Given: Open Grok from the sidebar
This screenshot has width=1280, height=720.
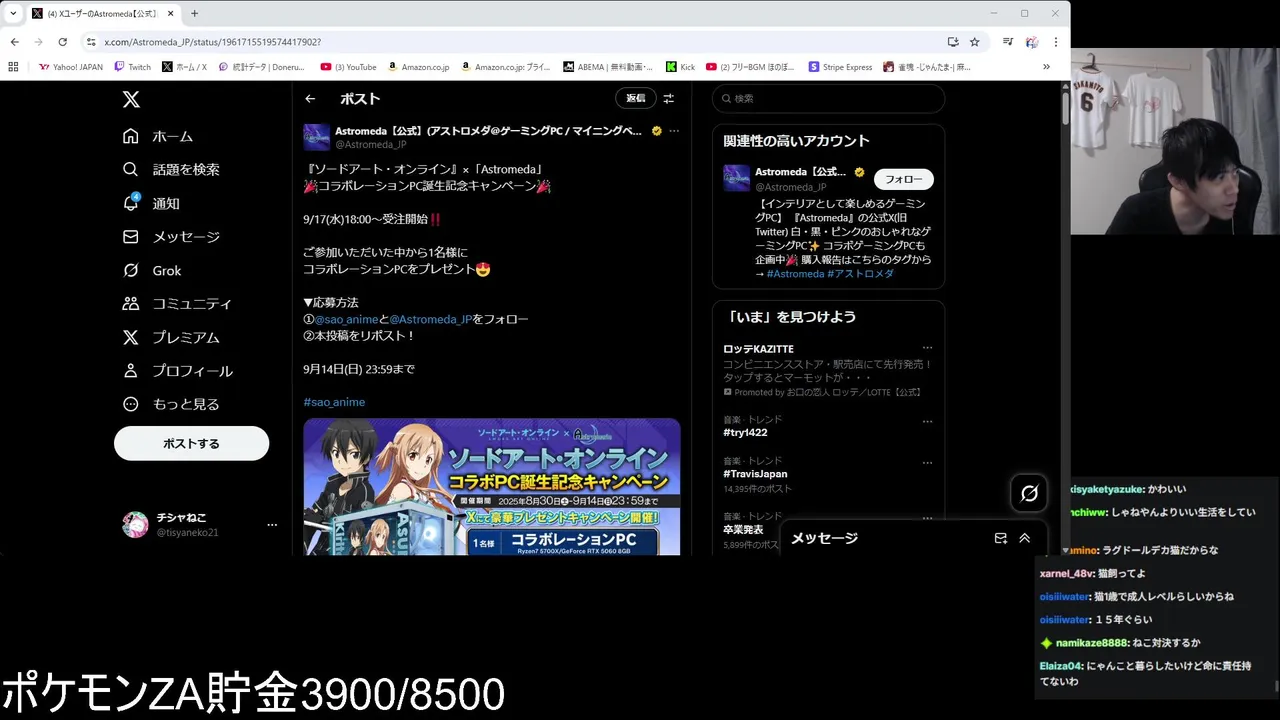Looking at the screenshot, I should coord(152,270).
